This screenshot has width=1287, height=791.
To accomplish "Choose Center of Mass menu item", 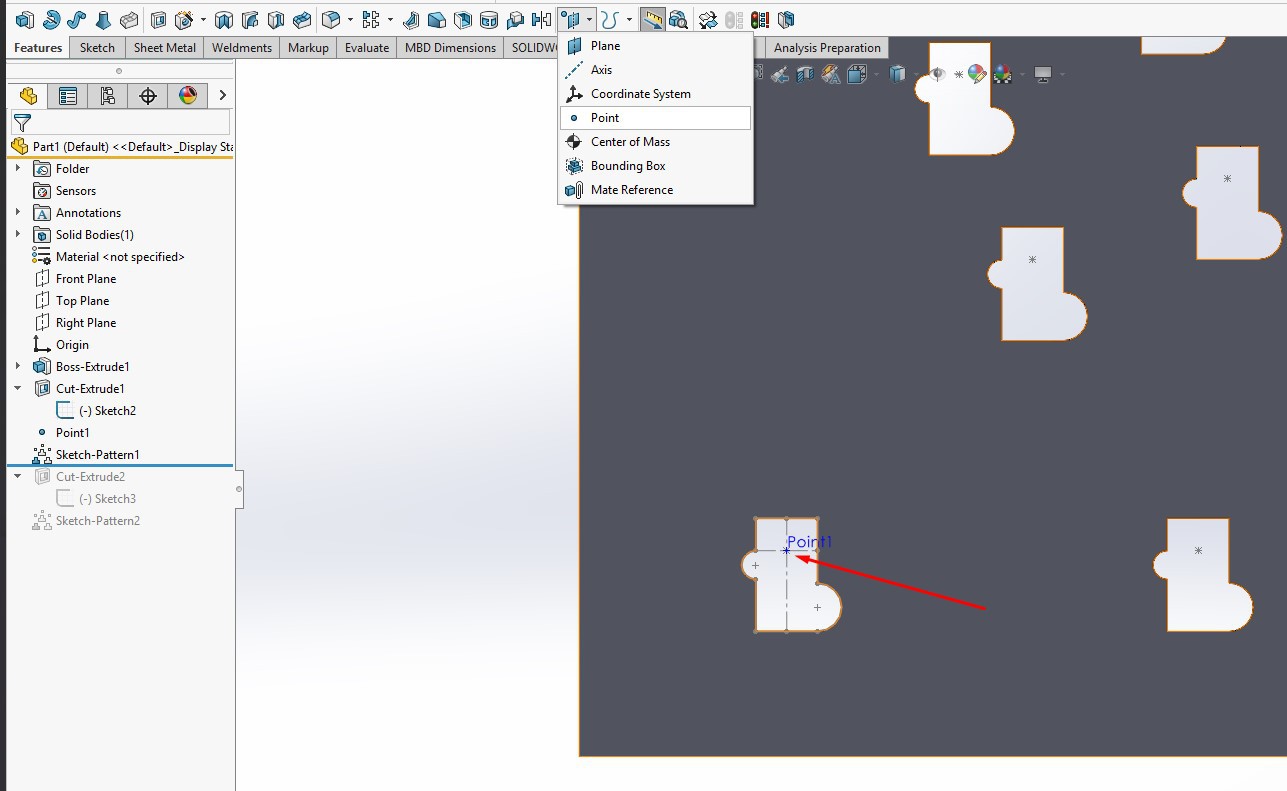I will [x=655, y=142].
